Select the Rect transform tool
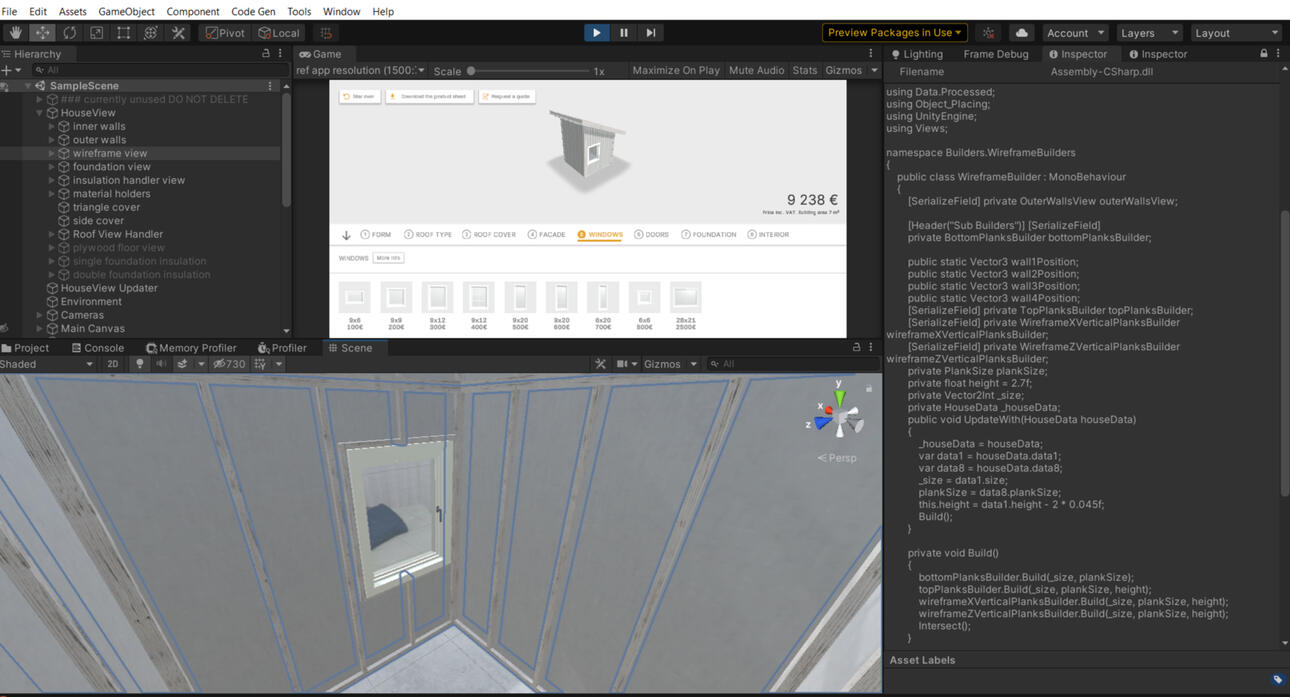1290x697 pixels. coord(122,32)
